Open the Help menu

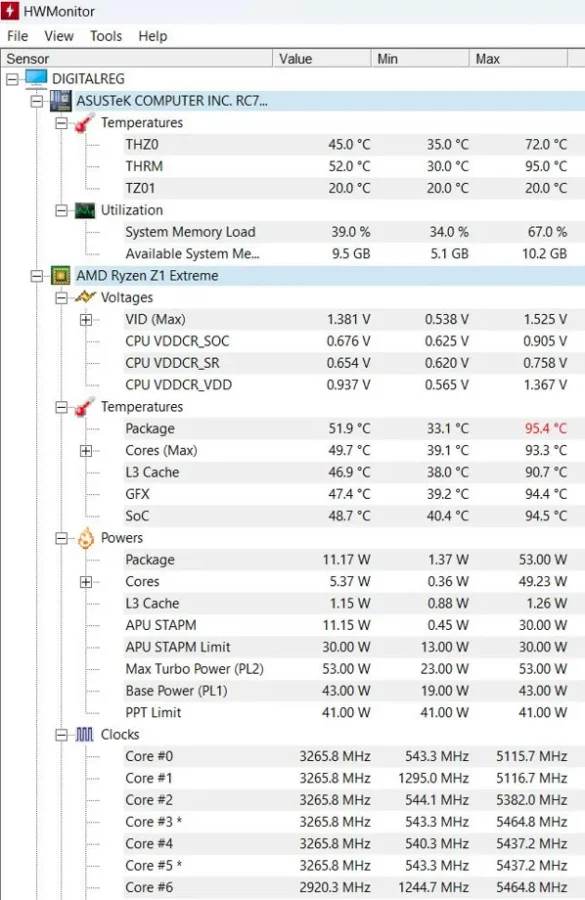coord(153,36)
